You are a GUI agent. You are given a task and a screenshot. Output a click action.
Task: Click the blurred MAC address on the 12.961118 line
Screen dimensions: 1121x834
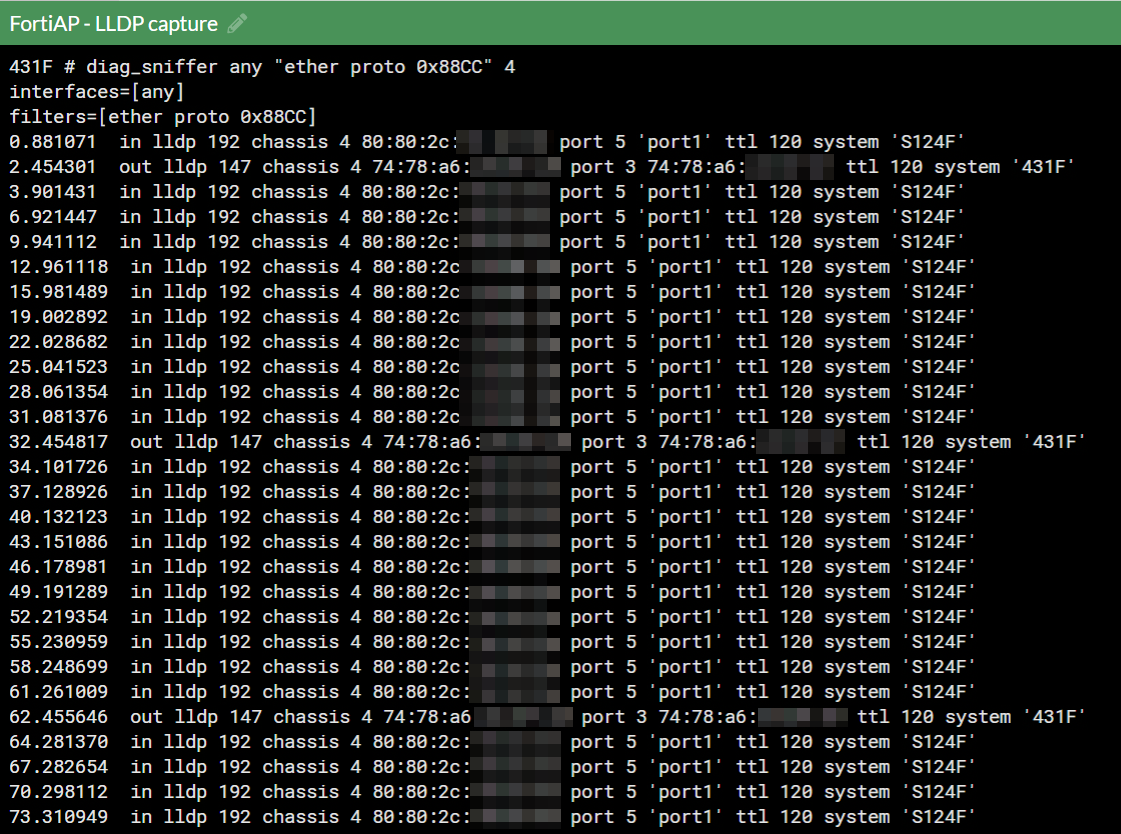coord(510,267)
